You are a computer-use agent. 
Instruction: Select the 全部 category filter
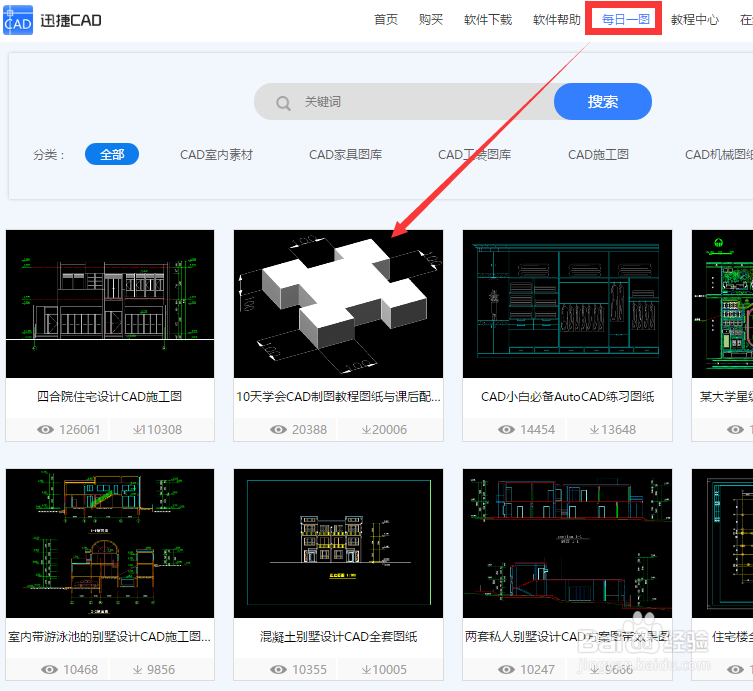112,154
